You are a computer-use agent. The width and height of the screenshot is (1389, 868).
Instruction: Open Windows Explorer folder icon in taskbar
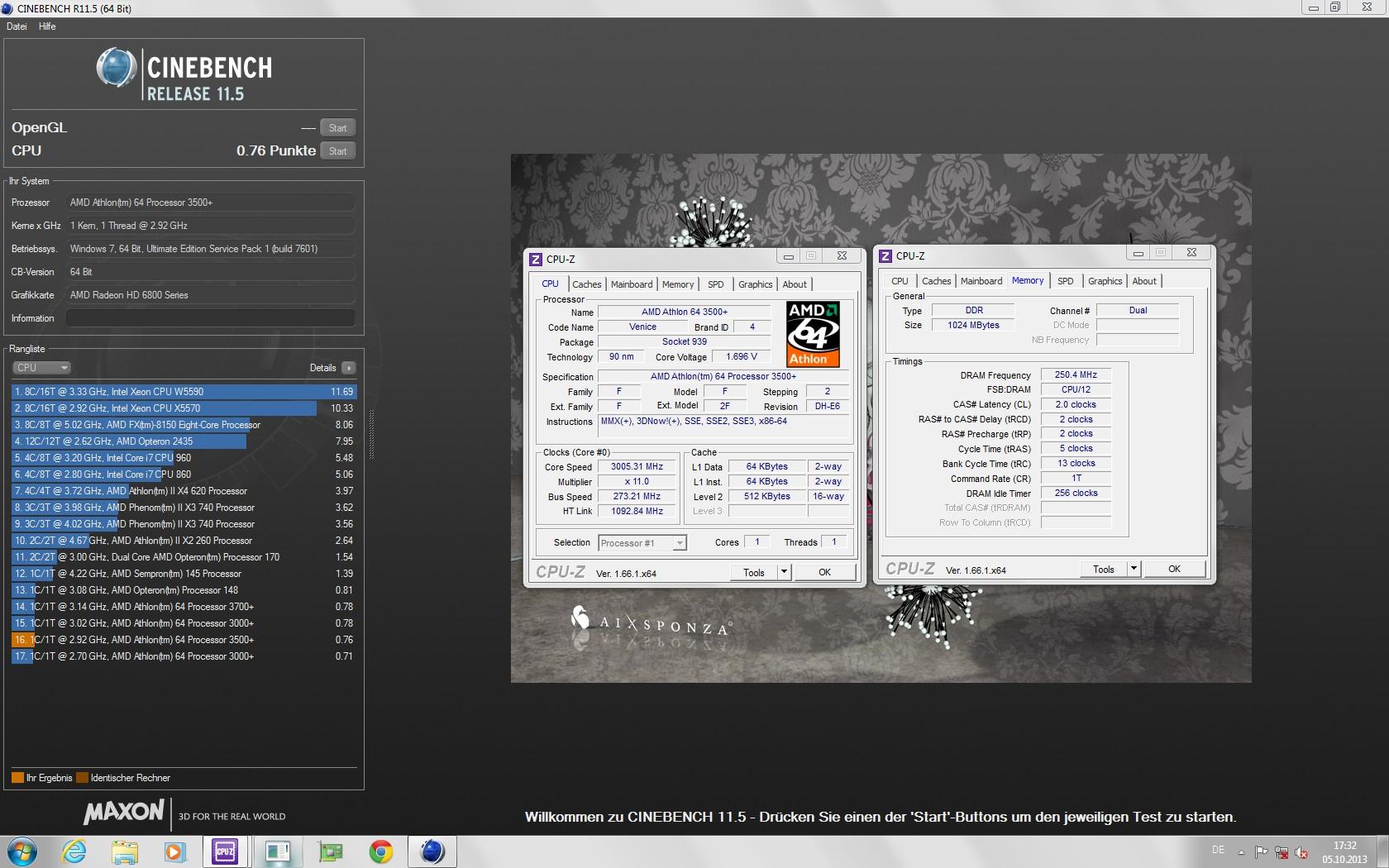[x=125, y=851]
